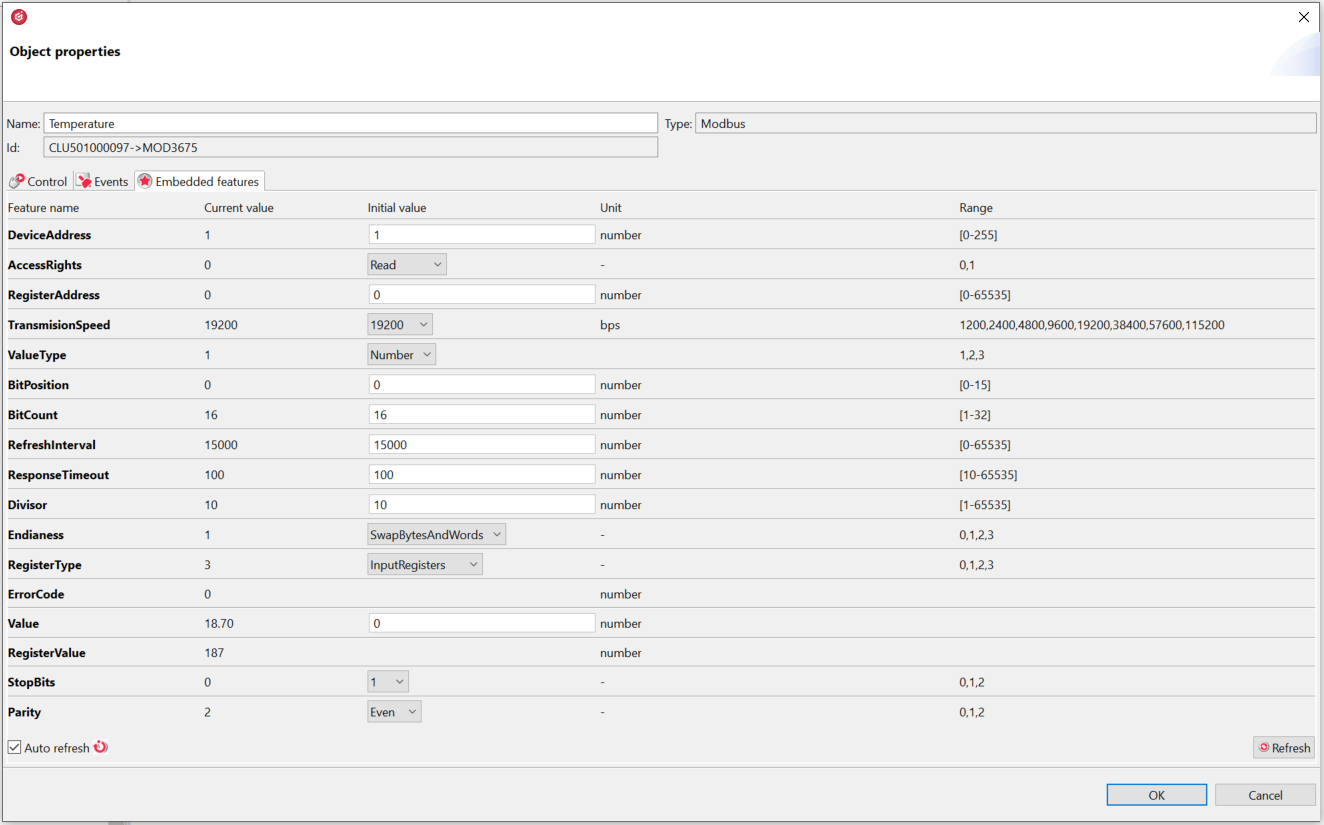Click the ResponseTimeout range [10-65535]
The height and width of the screenshot is (825, 1324).
pos(988,475)
